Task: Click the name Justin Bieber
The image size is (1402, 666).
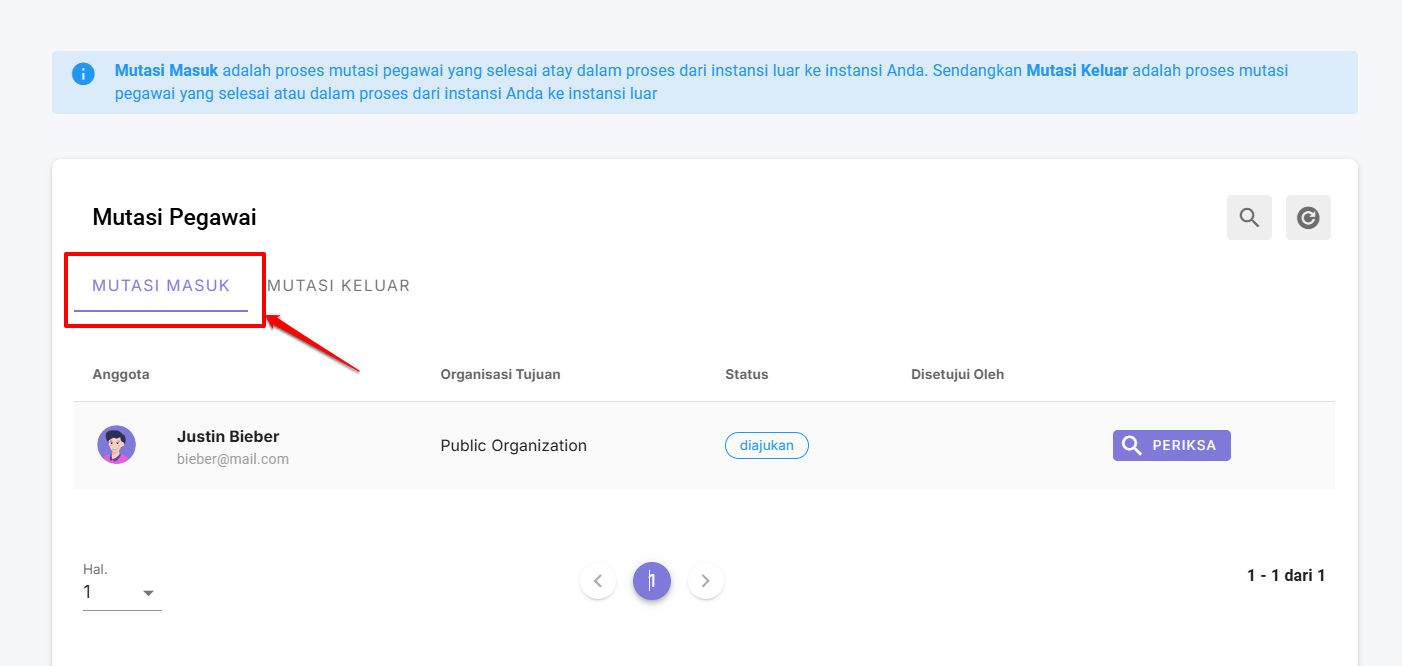Action: point(228,436)
